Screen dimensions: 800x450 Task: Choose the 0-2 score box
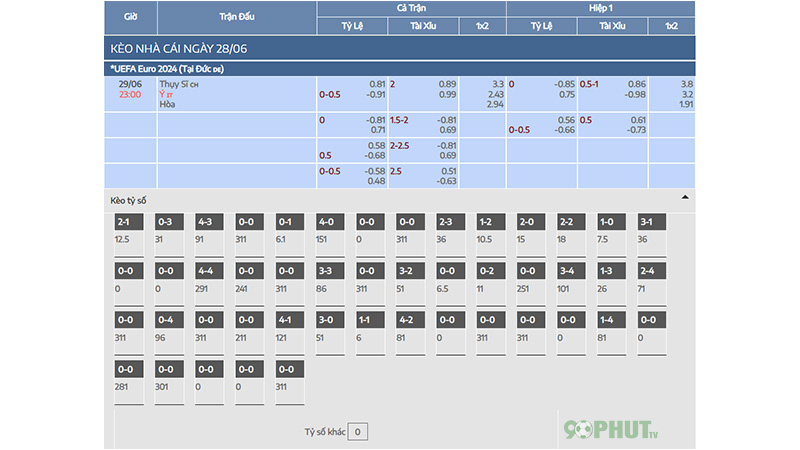491,271
